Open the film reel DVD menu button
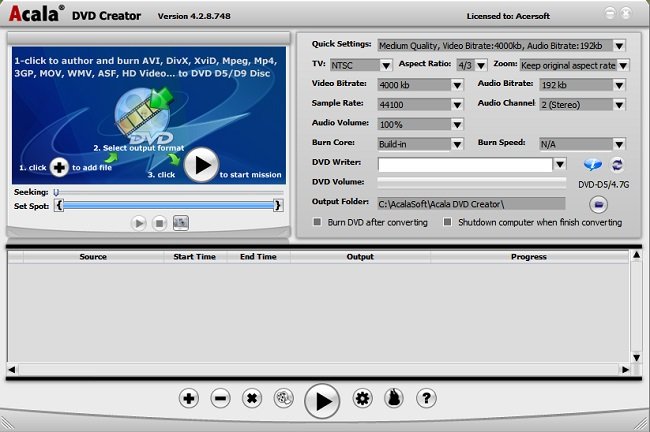Viewport: 650px width, 432px height. pos(284,399)
